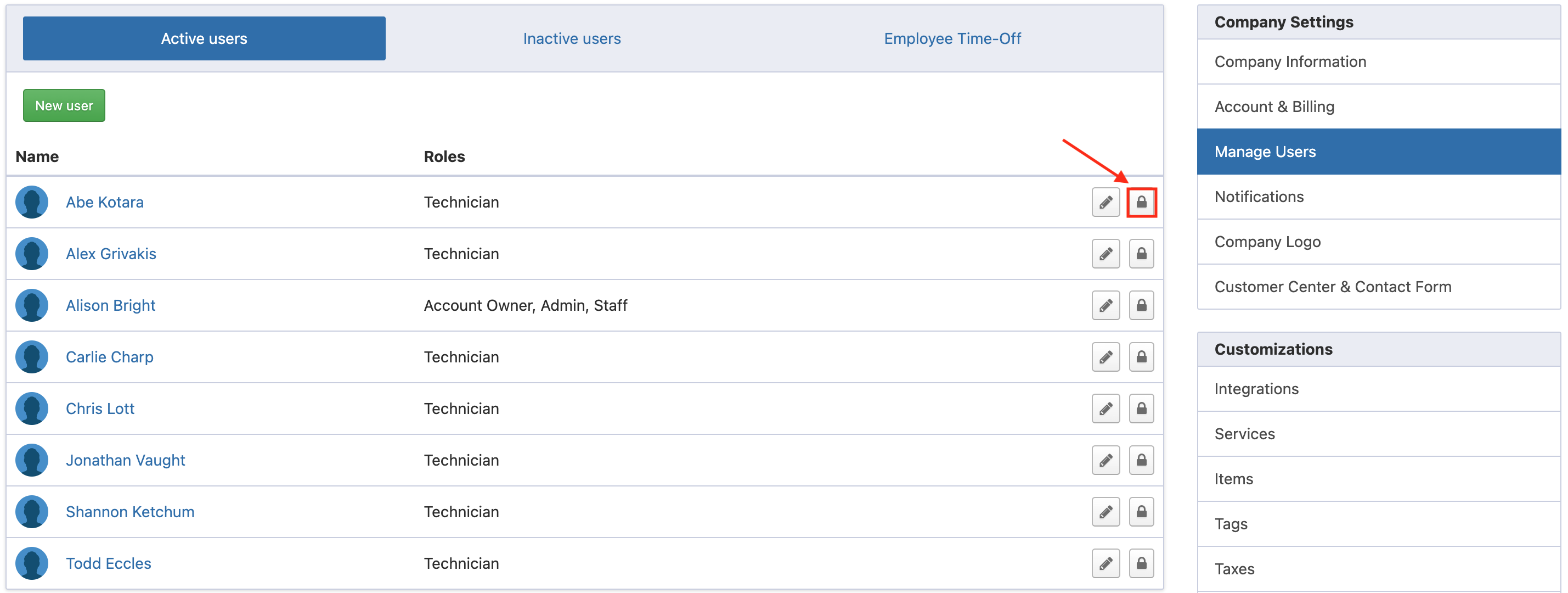Open Integrations under Customizations

click(1256, 389)
